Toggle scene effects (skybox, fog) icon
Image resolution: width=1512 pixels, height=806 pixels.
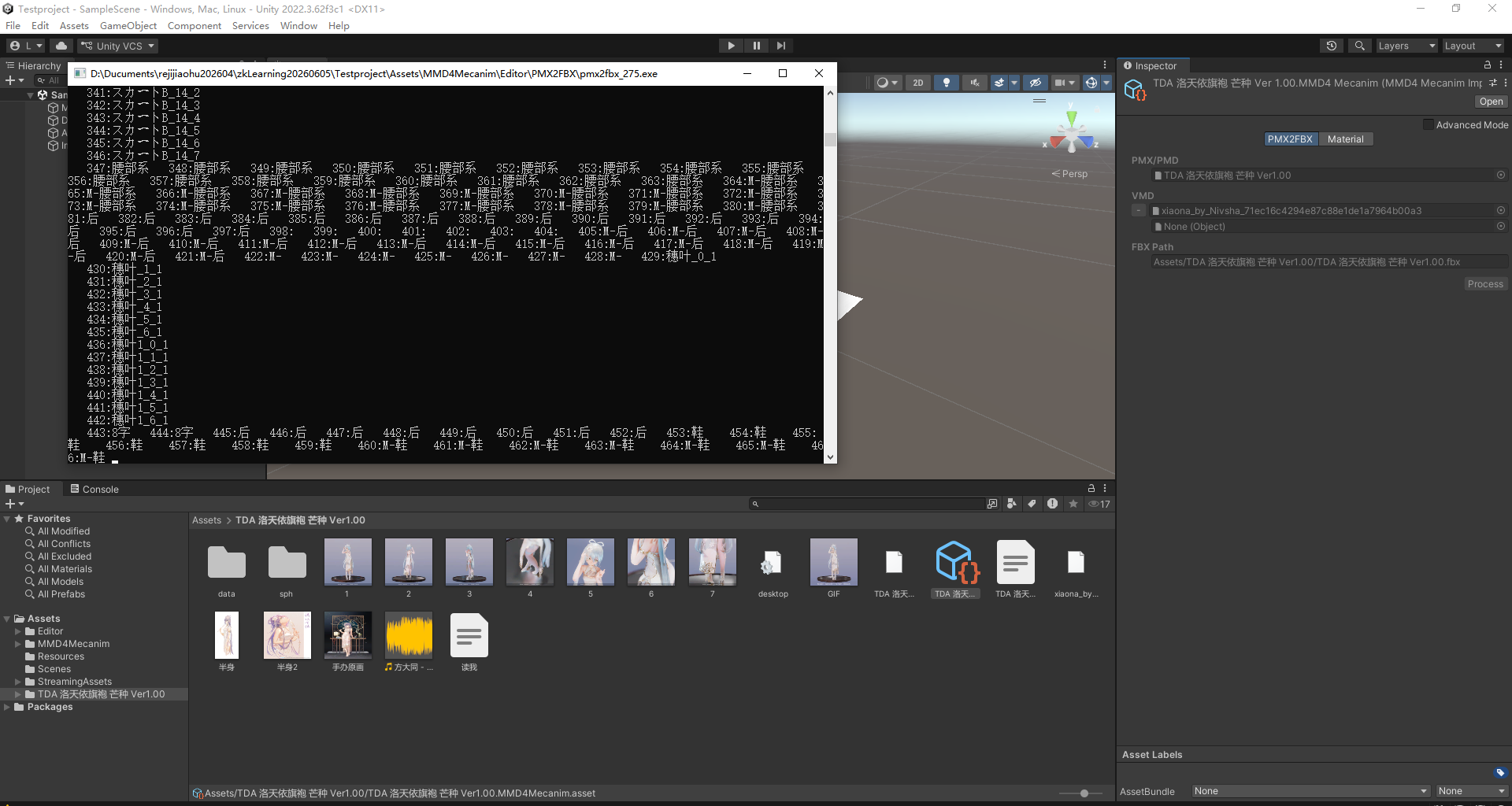point(999,83)
